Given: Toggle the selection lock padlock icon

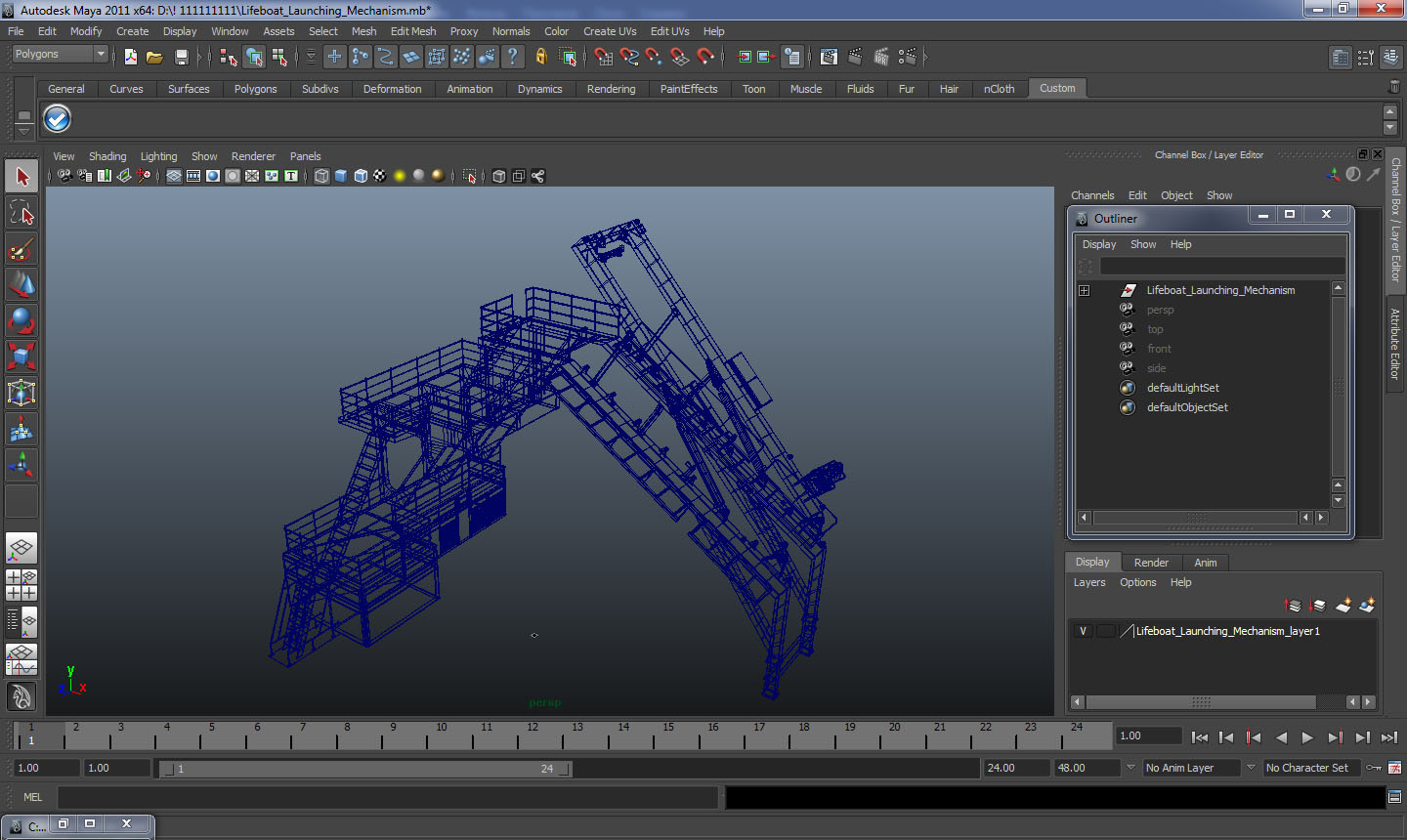Looking at the screenshot, I should pos(541,58).
